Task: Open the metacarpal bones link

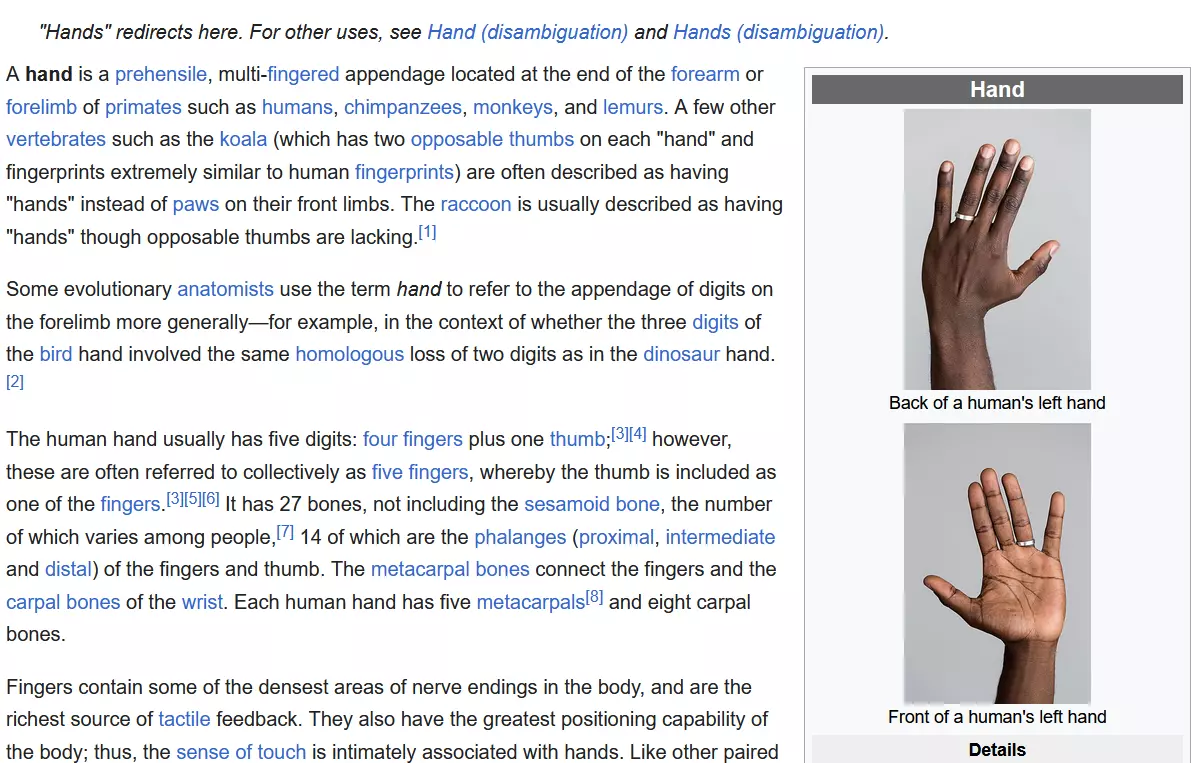Action: coord(450,569)
